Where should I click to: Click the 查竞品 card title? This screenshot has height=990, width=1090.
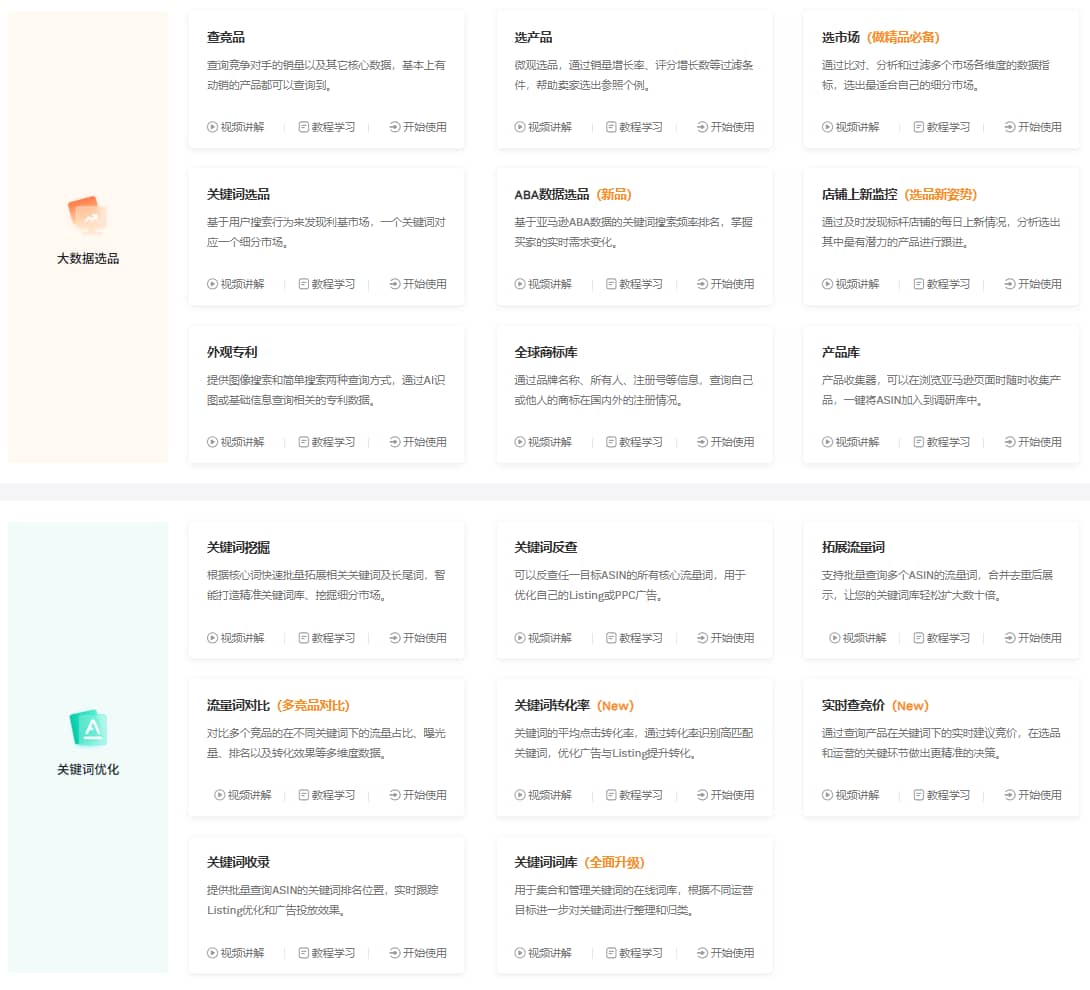(225, 38)
